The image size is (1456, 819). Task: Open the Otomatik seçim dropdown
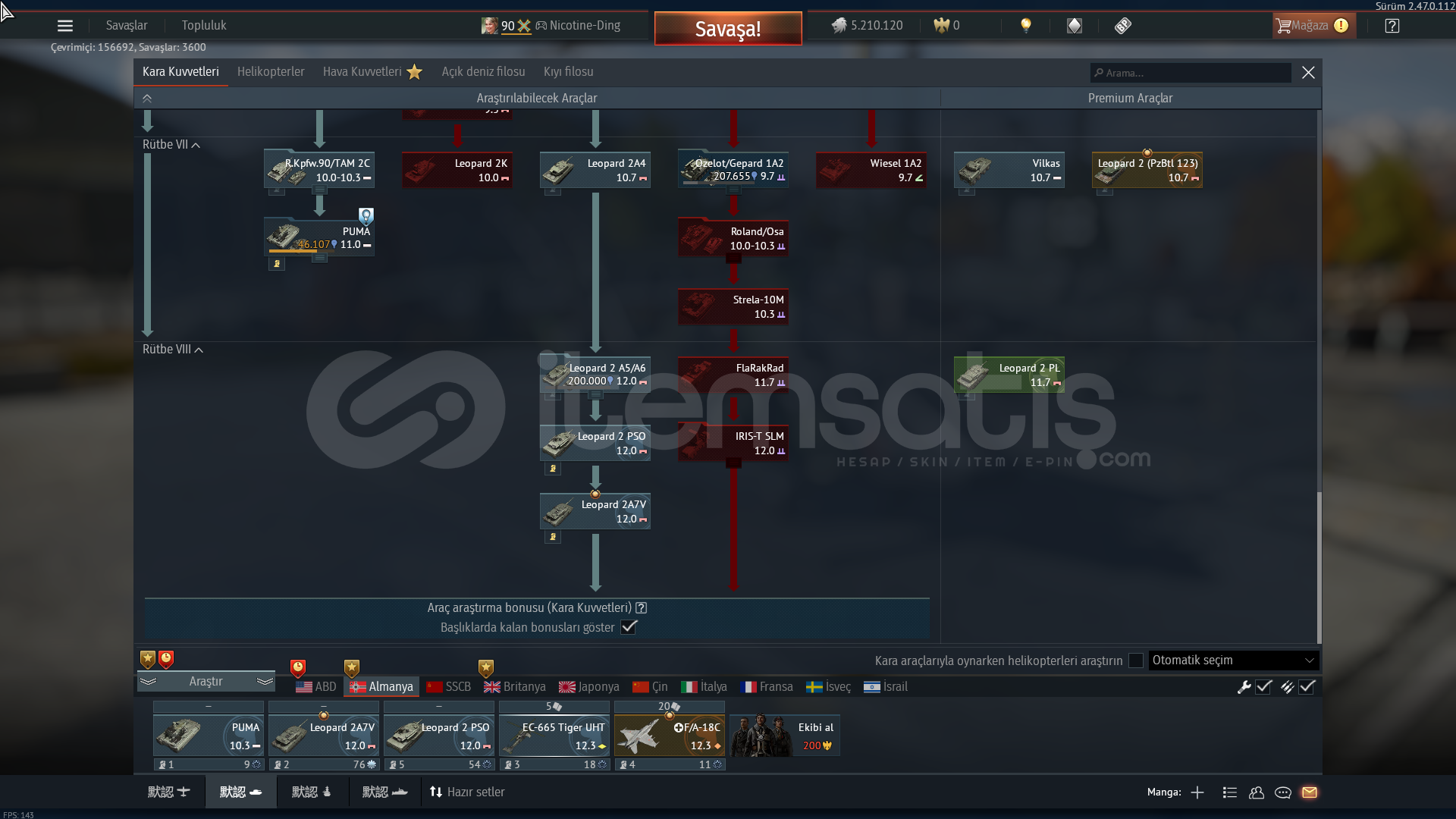[x=1233, y=661]
